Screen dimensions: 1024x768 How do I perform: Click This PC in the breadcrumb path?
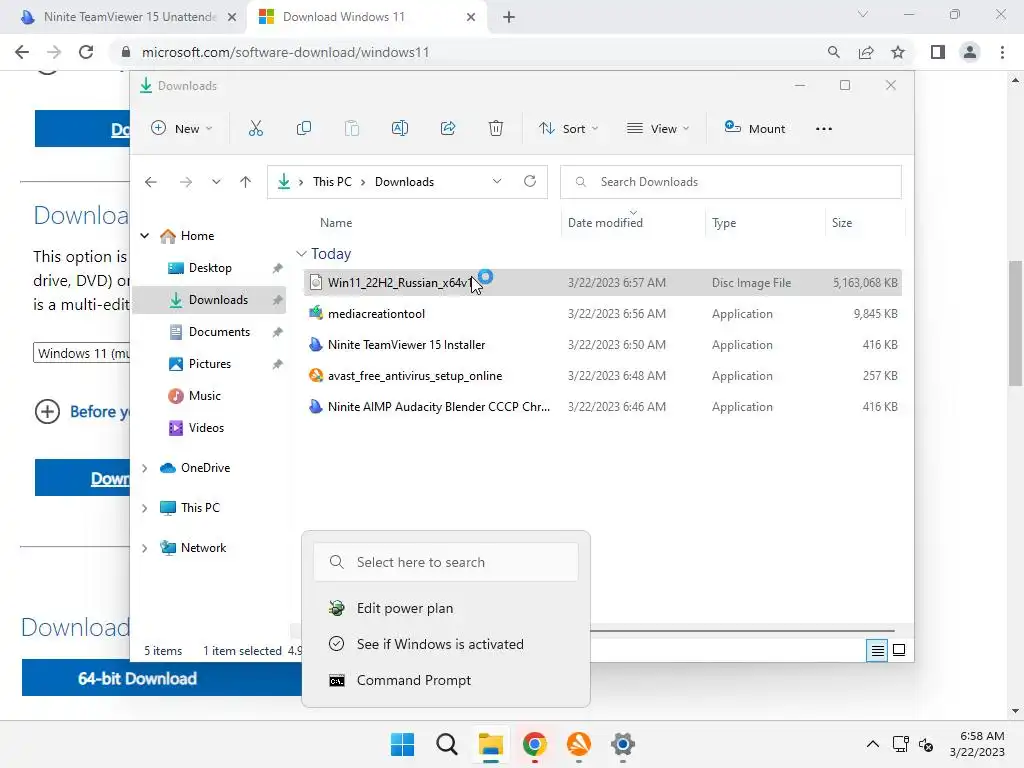[x=332, y=182]
